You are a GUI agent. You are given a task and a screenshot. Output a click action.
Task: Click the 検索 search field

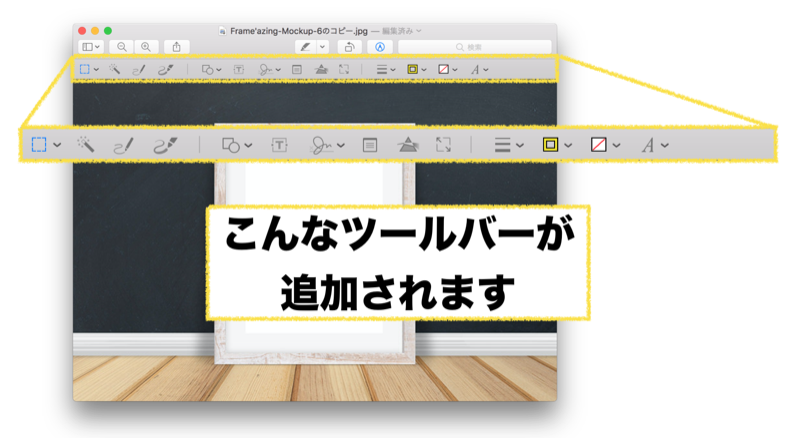(x=474, y=47)
